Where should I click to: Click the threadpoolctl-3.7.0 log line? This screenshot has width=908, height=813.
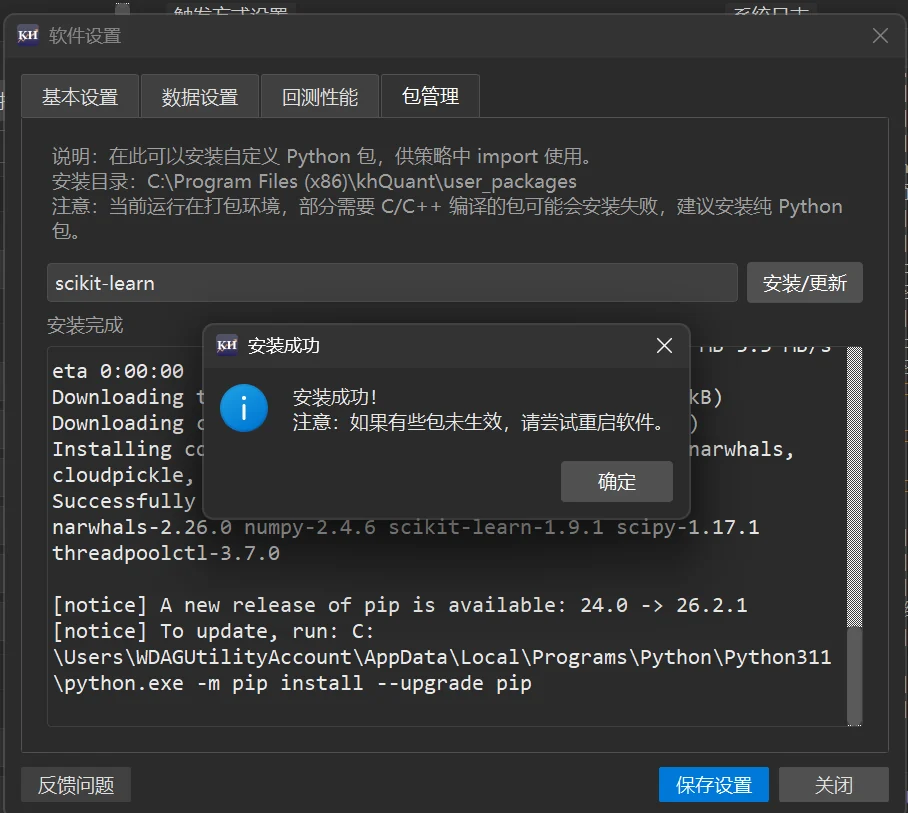(166, 553)
